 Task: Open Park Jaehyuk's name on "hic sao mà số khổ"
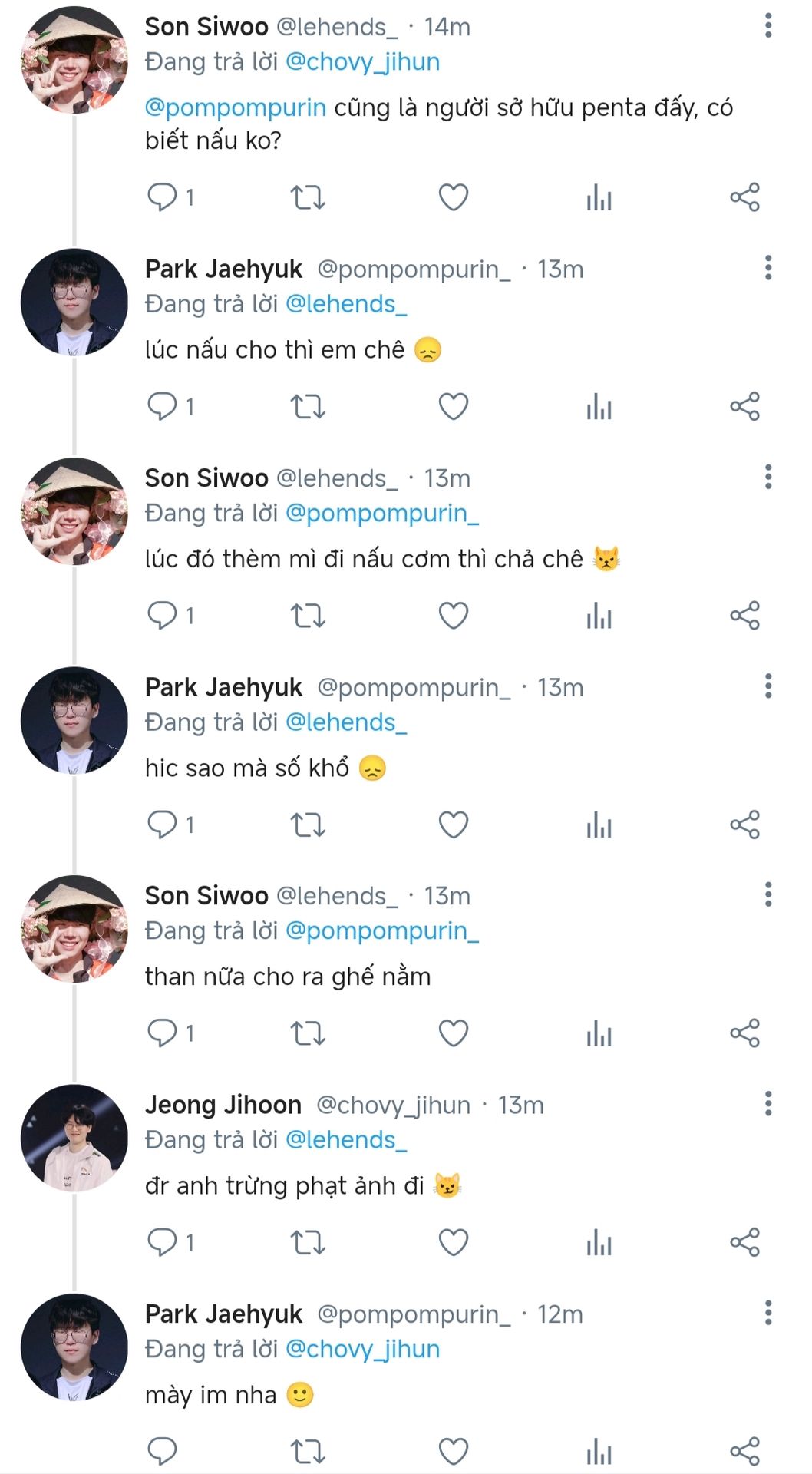click(223, 687)
